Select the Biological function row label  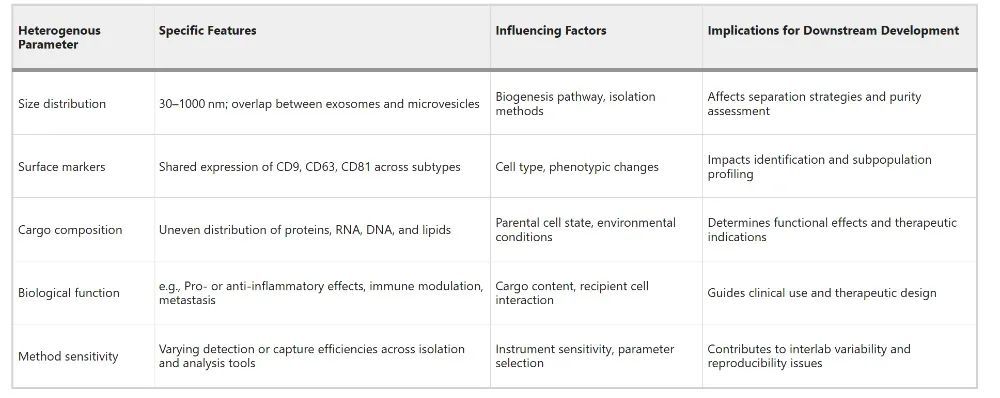click(x=69, y=293)
